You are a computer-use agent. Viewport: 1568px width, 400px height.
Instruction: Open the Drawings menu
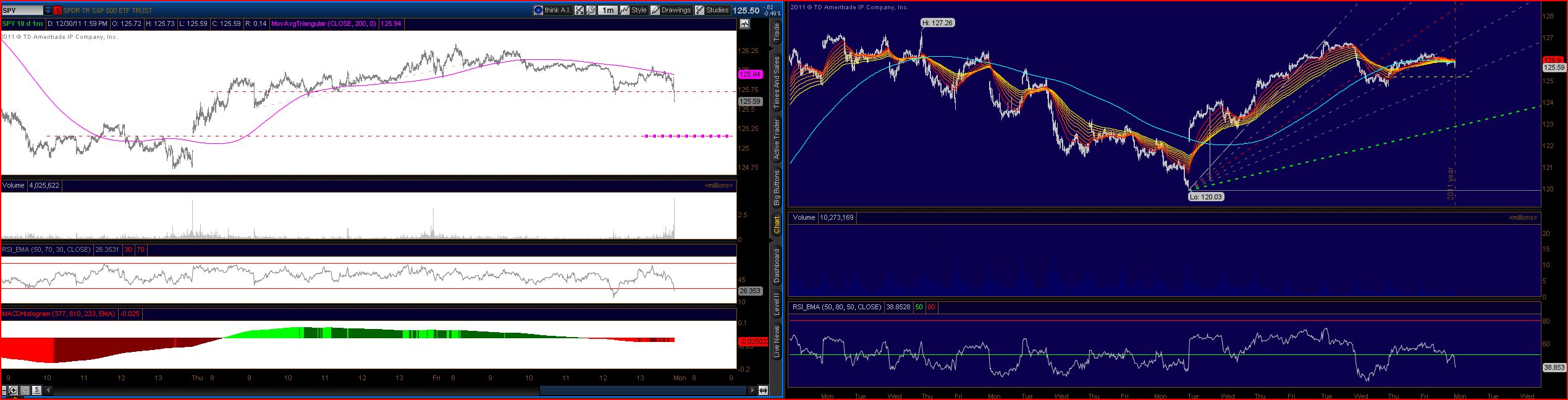(671, 10)
